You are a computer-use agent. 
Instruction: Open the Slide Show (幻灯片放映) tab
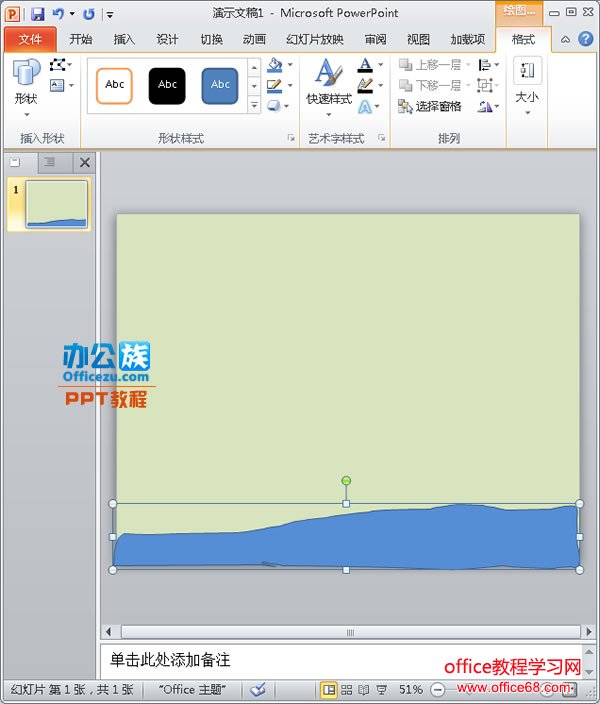[315, 40]
